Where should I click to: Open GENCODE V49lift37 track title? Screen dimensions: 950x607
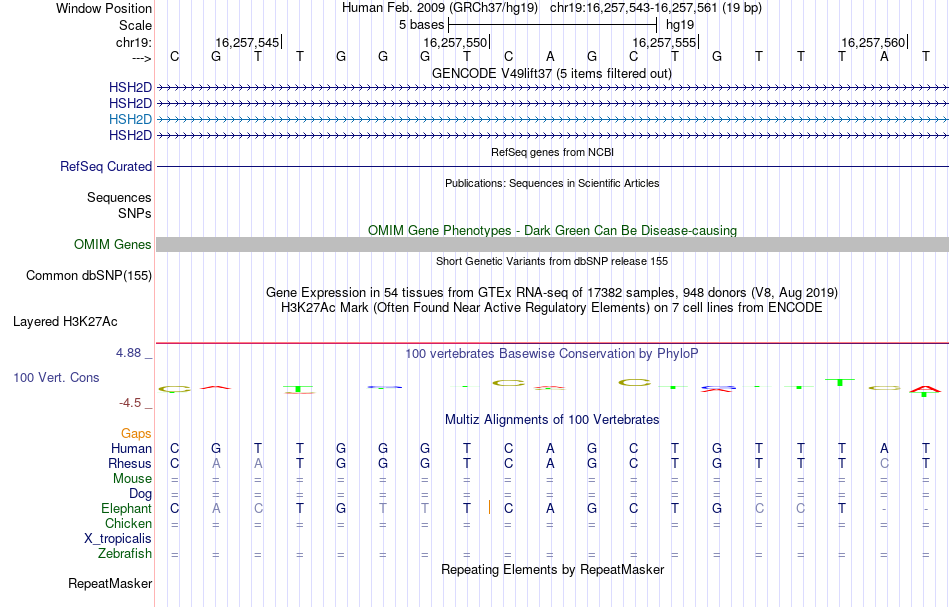[552, 74]
